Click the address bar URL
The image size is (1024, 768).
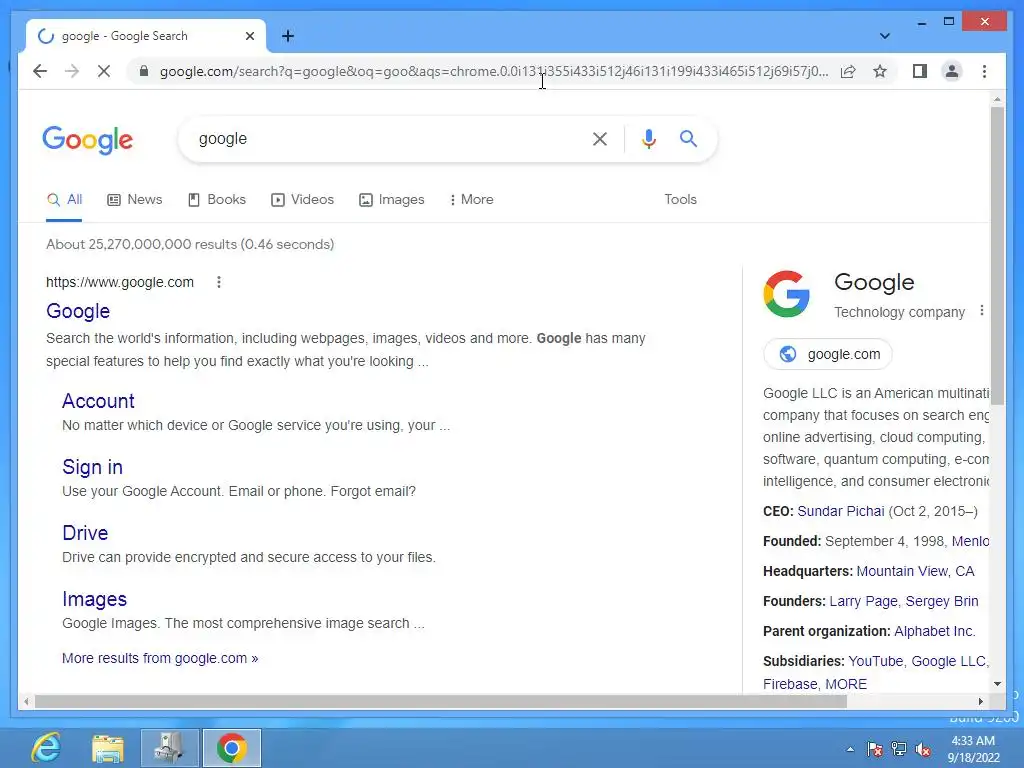click(494, 71)
